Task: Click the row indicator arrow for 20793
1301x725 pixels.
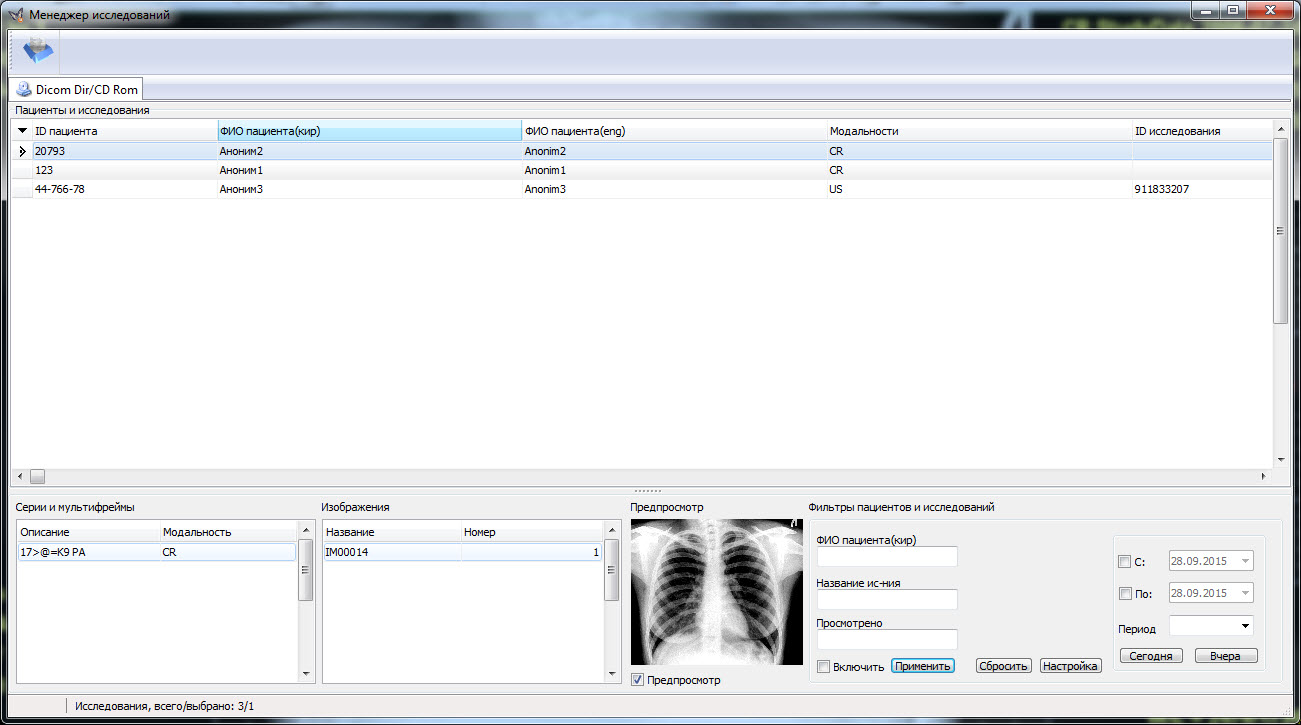Action: (x=22, y=151)
